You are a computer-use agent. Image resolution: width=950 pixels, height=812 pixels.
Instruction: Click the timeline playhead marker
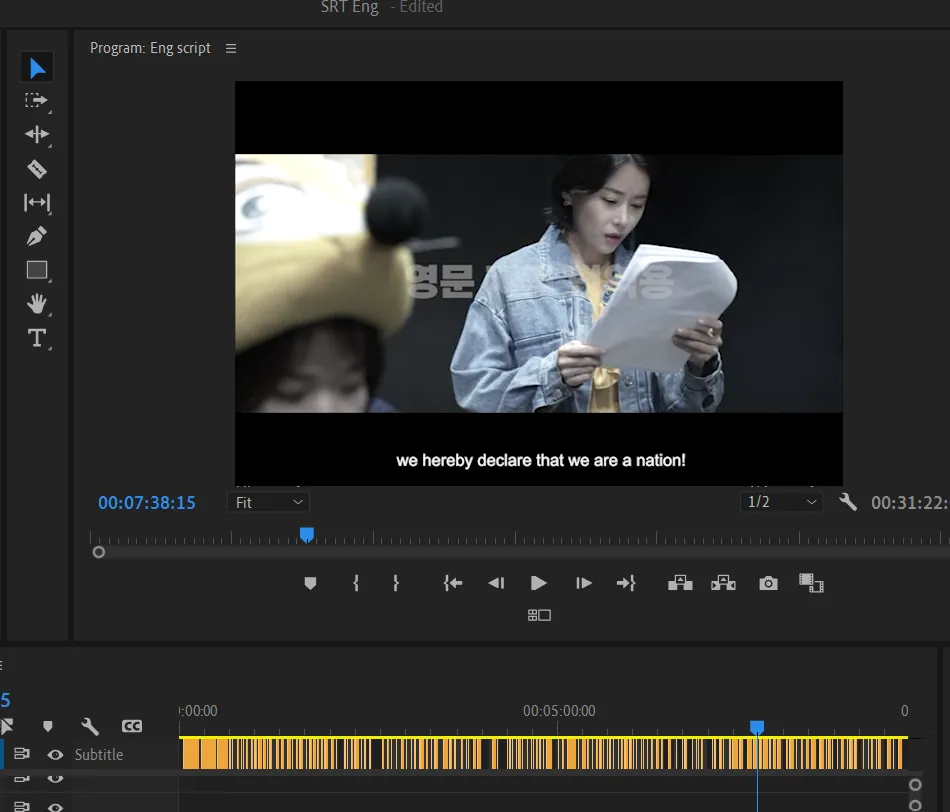757,727
